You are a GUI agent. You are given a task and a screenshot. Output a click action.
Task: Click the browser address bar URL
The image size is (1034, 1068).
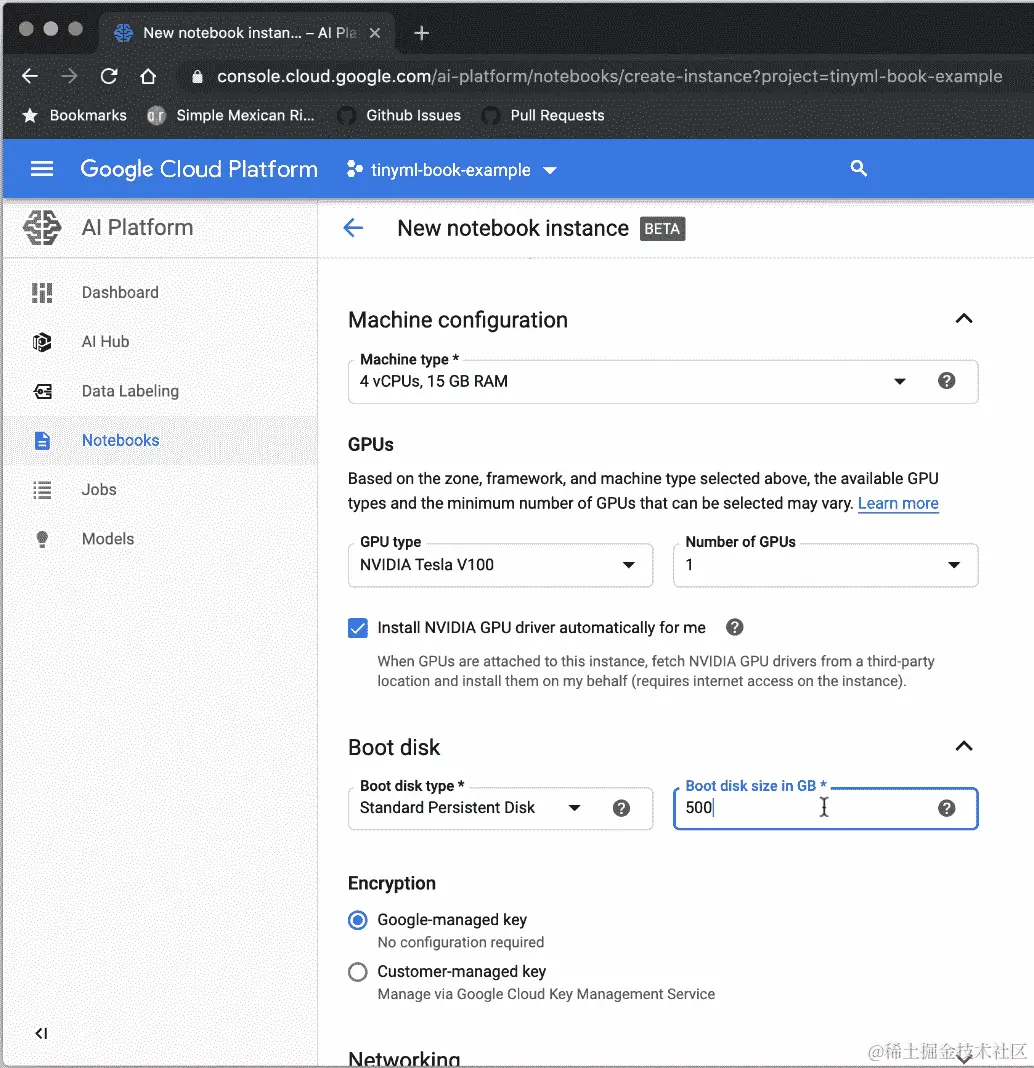click(610, 76)
